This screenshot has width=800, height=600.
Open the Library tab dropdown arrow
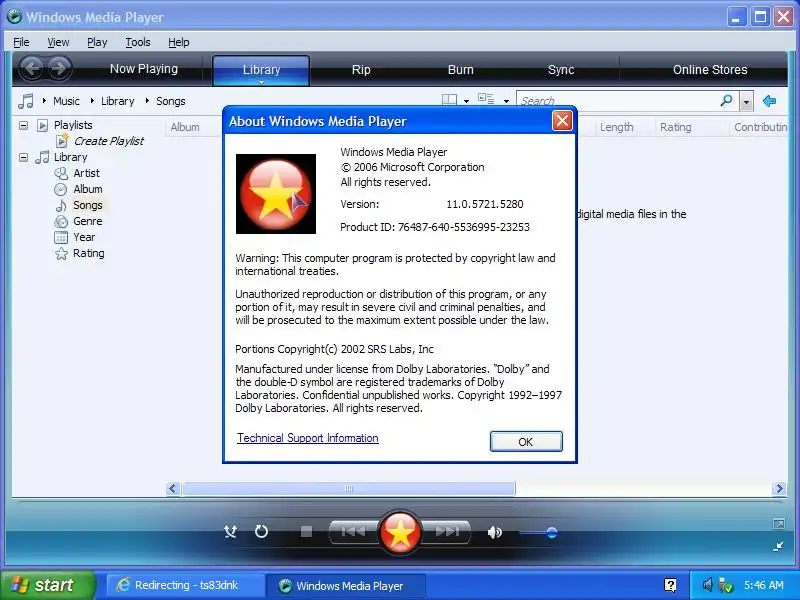coord(261,82)
